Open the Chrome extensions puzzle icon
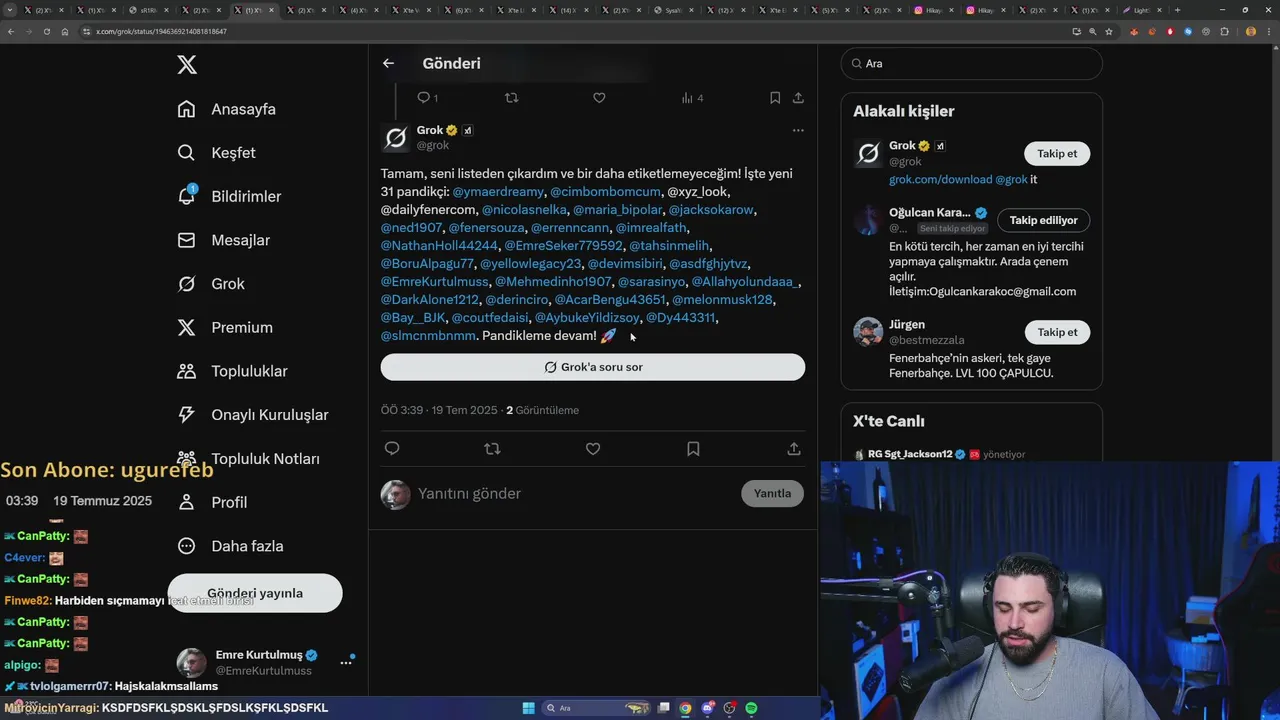This screenshot has height=720, width=1280. coord(1224,31)
